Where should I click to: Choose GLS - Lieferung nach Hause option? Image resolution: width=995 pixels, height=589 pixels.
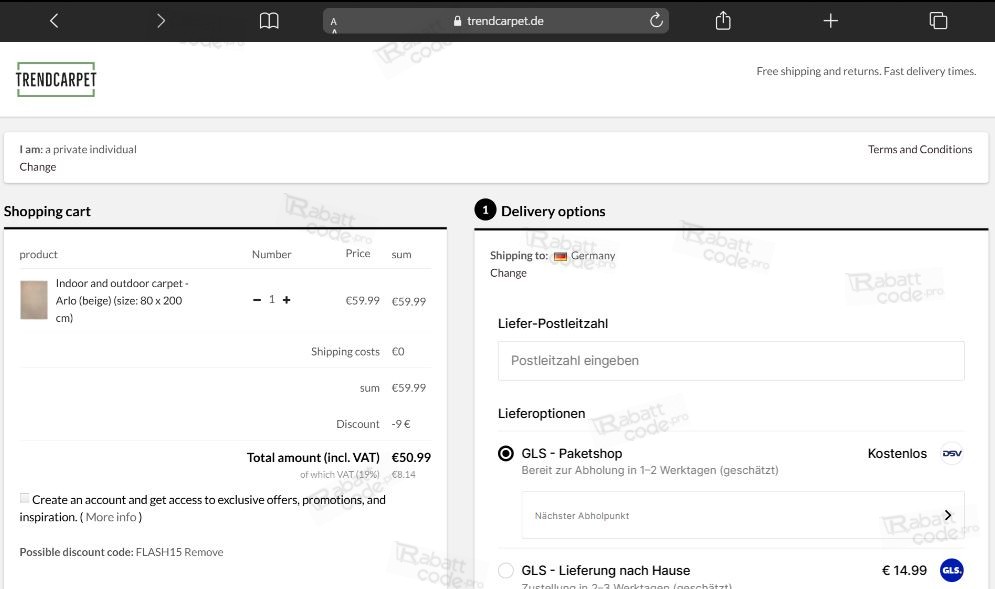506,571
